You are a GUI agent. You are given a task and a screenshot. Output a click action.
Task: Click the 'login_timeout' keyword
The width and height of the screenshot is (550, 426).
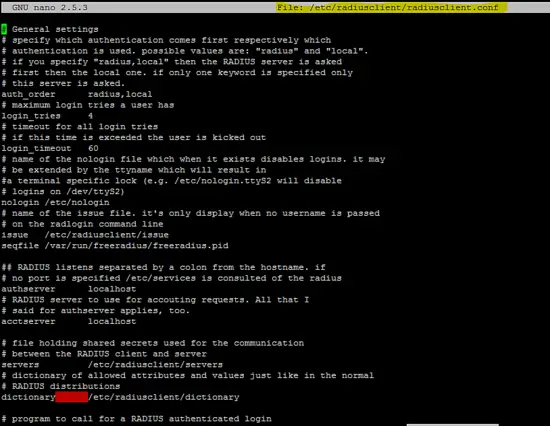36,148
